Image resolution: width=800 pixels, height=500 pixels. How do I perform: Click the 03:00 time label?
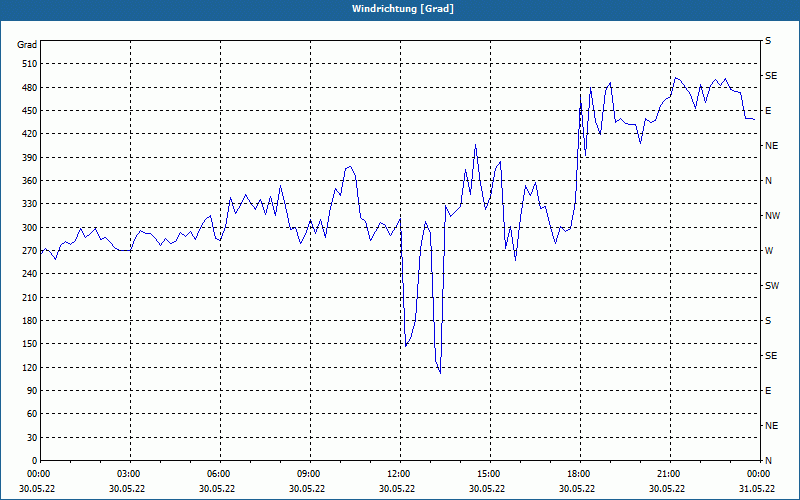tap(128, 474)
